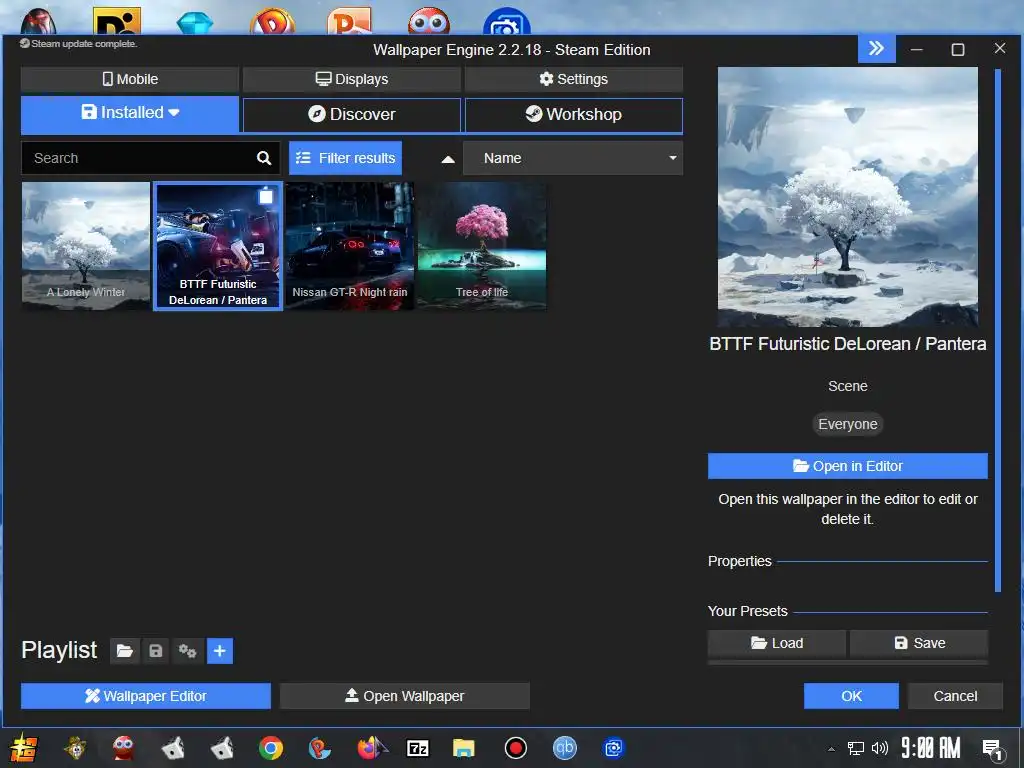Click the Start button on the taskbar
1024x768 pixels.
(x=24, y=748)
